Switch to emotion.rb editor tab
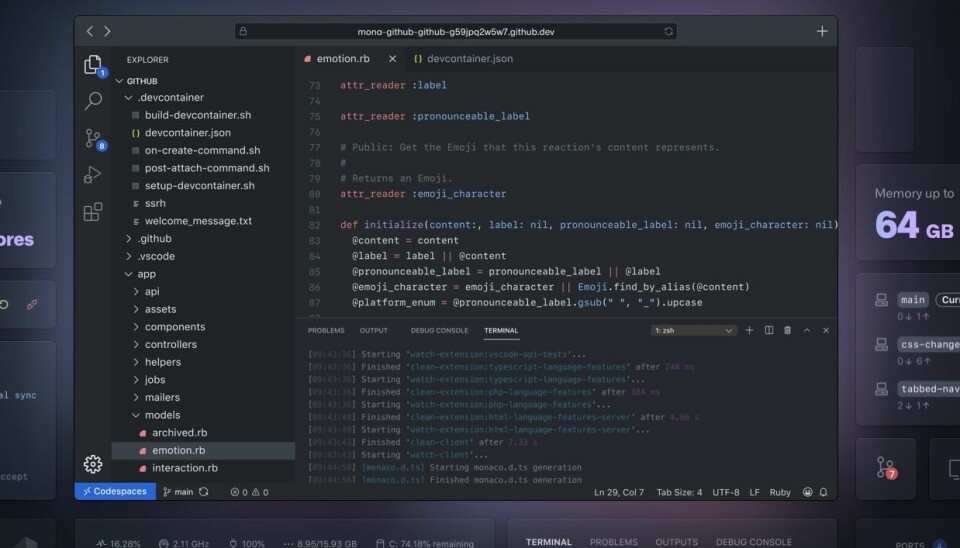 coord(343,59)
